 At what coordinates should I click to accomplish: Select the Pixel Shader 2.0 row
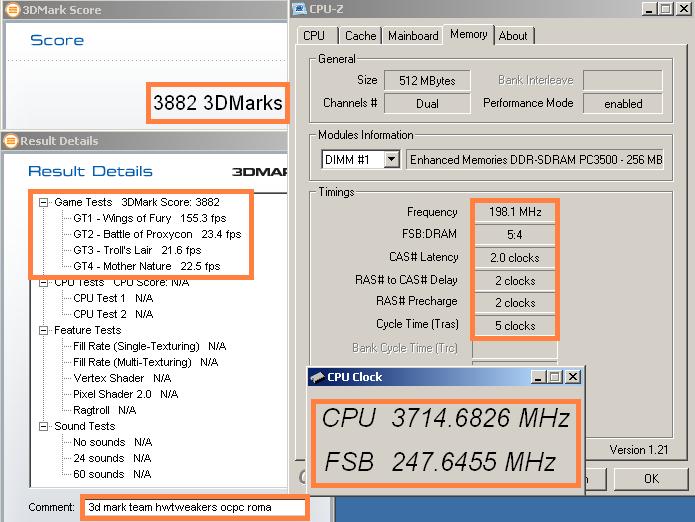click(125, 394)
